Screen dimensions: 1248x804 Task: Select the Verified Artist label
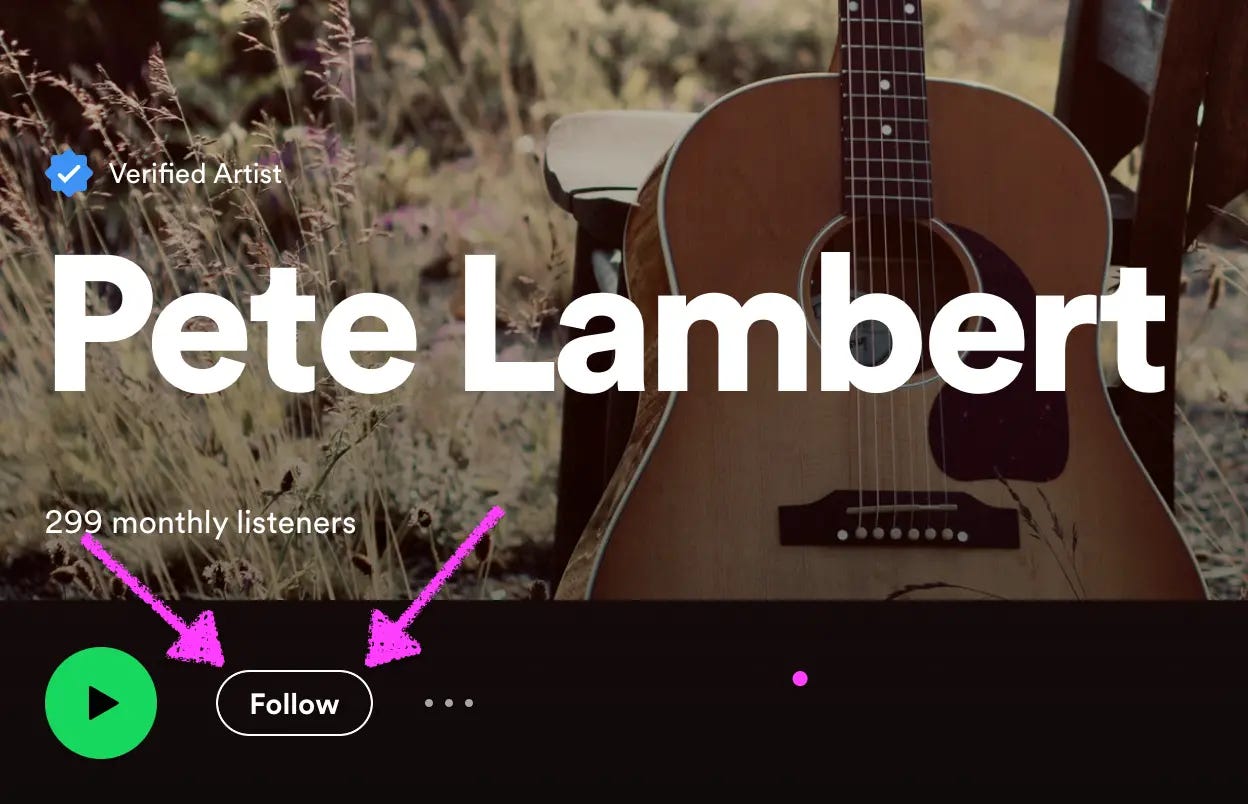tap(196, 174)
